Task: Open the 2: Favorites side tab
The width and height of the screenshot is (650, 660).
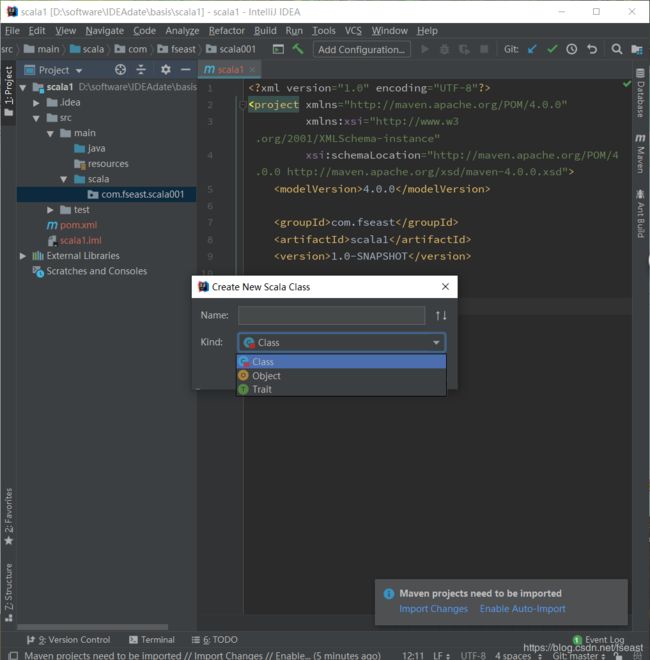Action: tap(8, 516)
